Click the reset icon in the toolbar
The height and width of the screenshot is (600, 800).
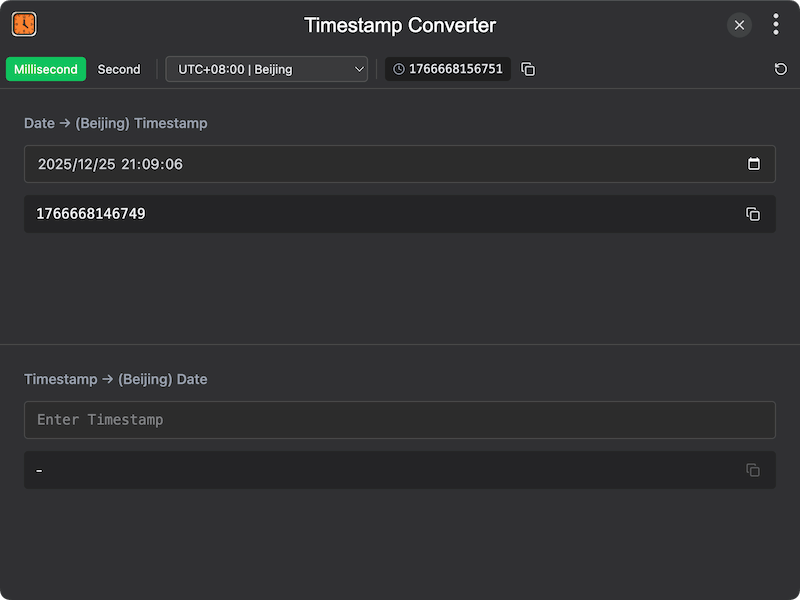[780, 69]
